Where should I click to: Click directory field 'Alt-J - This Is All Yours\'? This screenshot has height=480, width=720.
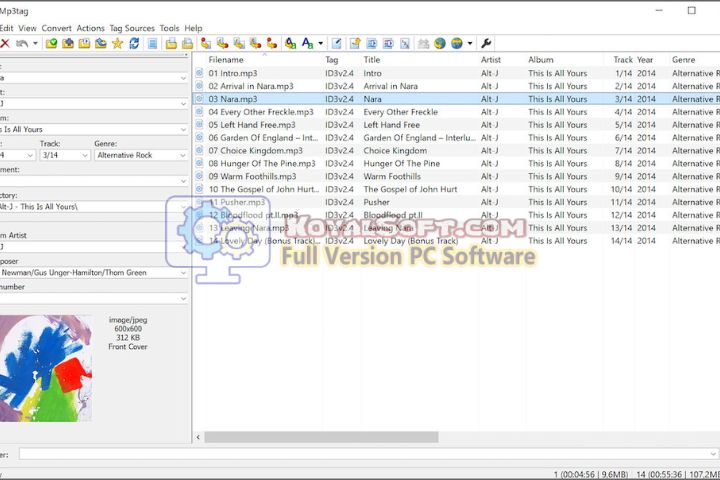tap(90, 207)
